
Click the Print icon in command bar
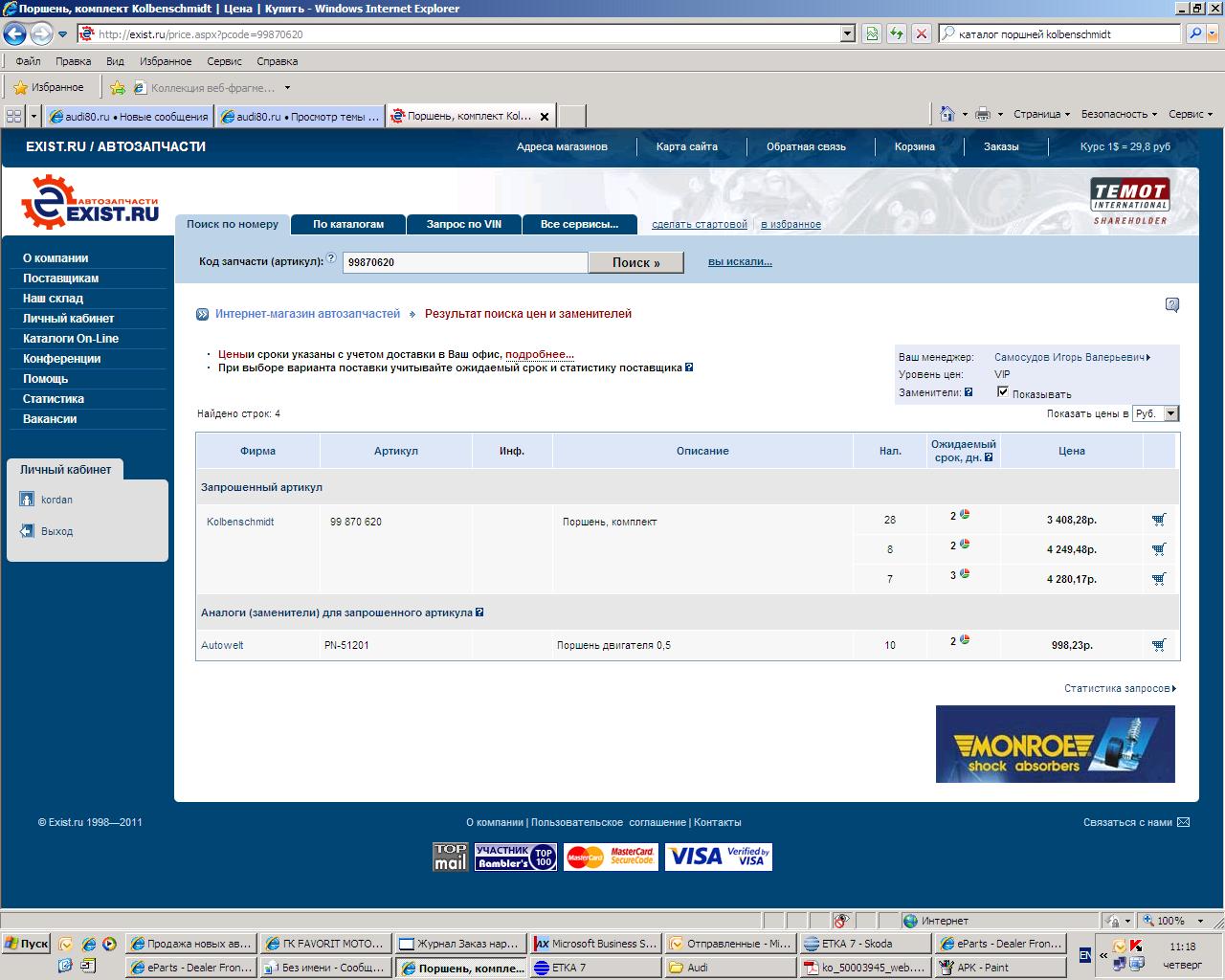[x=982, y=114]
